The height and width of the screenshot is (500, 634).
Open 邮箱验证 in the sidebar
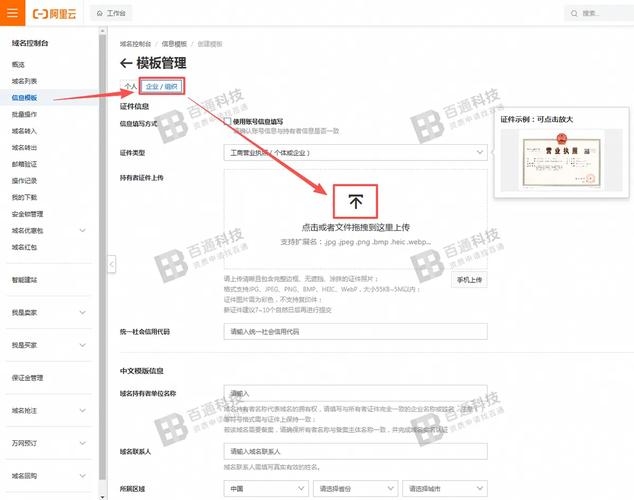click(x=24, y=164)
